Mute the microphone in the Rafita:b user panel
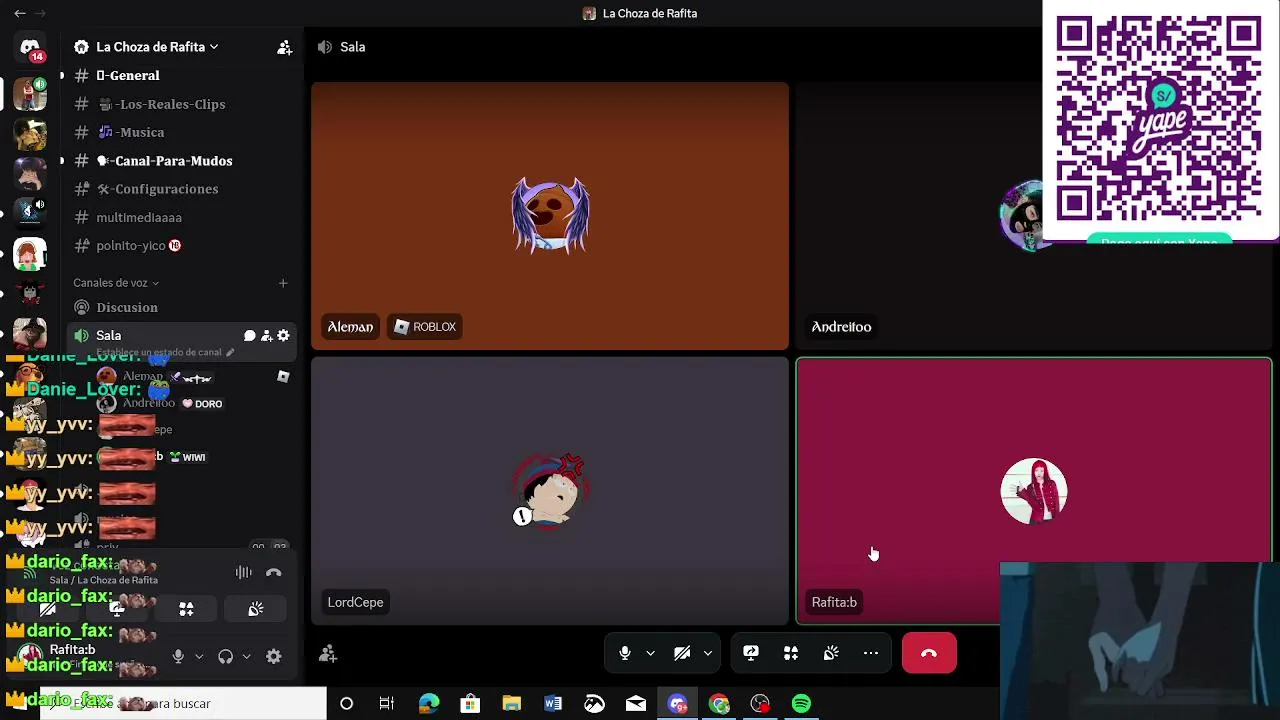The image size is (1280, 720). coord(178,657)
